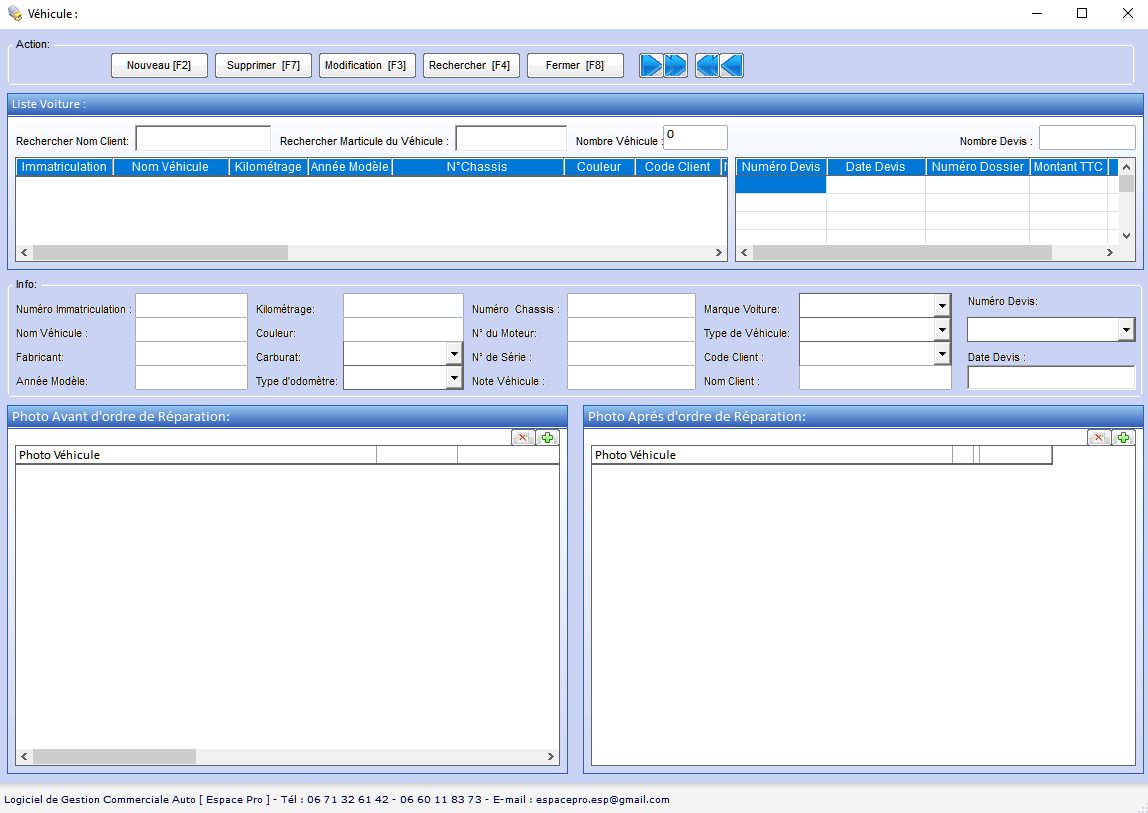Click the Rechercher [F4] button

[x=471, y=65]
